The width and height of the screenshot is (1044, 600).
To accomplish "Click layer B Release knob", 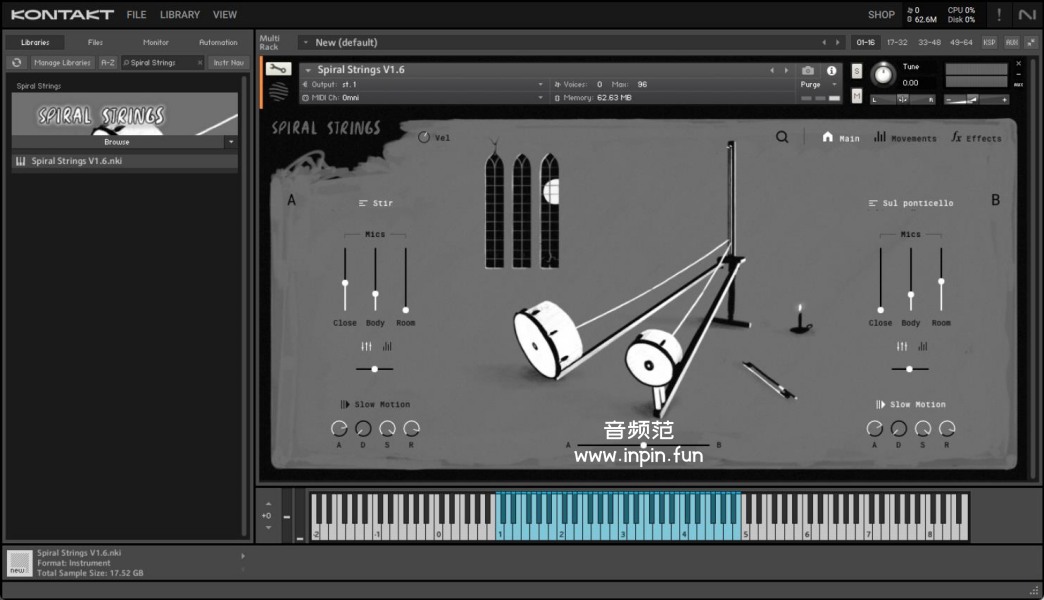I will (x=947, y=428).
